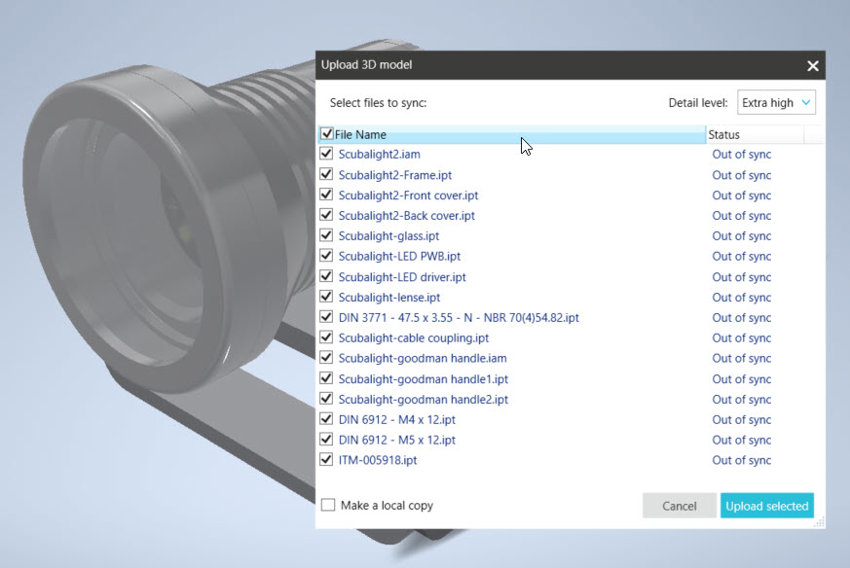The height and width of the screenshot is (568, 850).
Task: Uncheck the DIN 6912 - M4 x 12.ipt checkbox
Action: pos(326,418)
